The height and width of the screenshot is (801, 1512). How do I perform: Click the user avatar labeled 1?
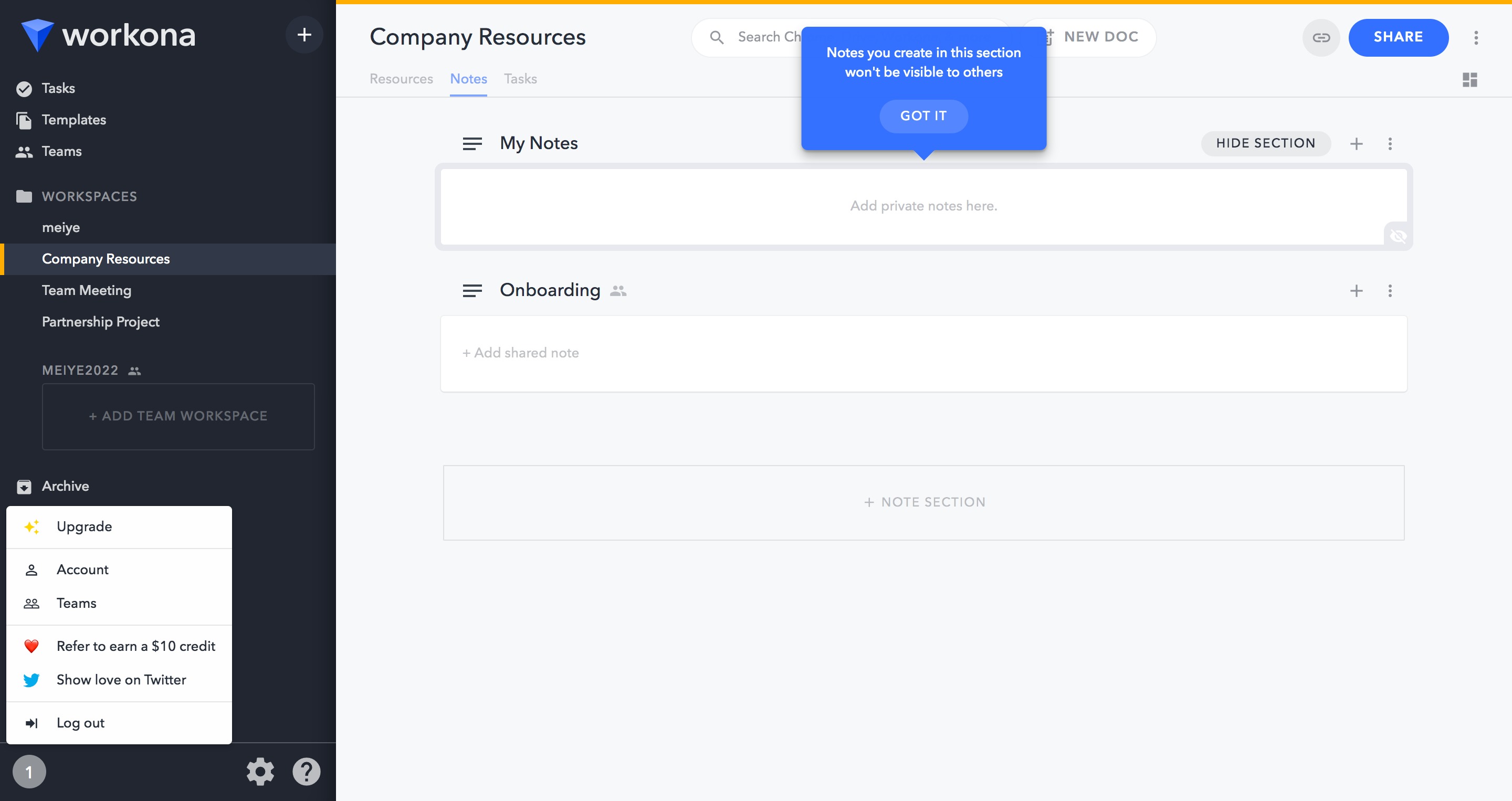(29, 772)
